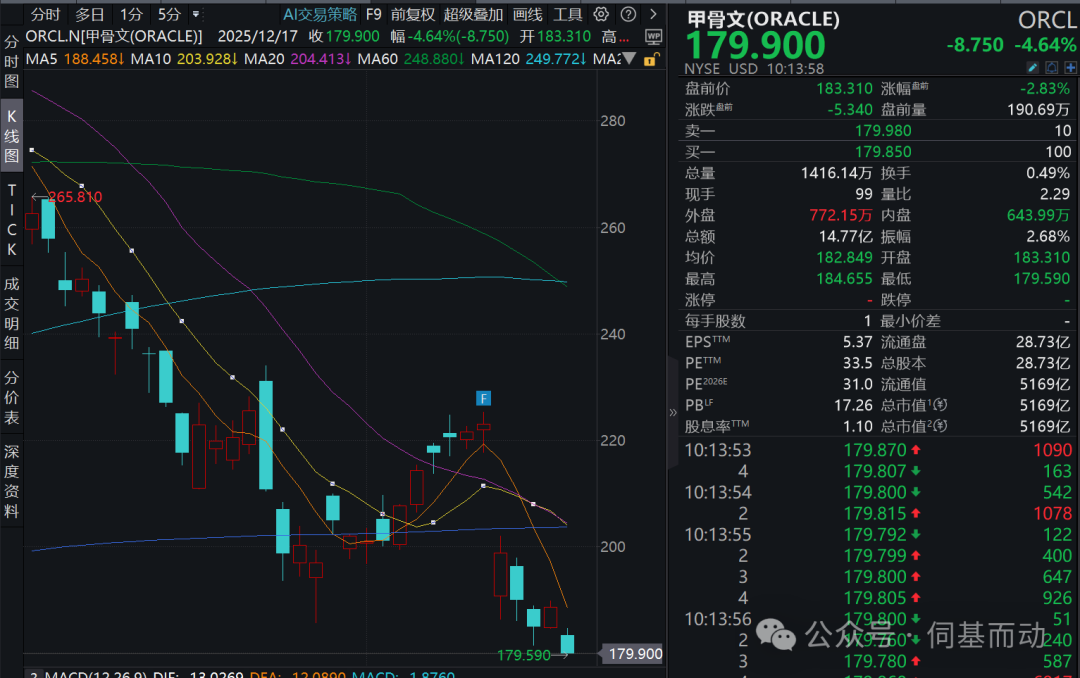Select the 5分 period tab

click(x=169, y=14)
